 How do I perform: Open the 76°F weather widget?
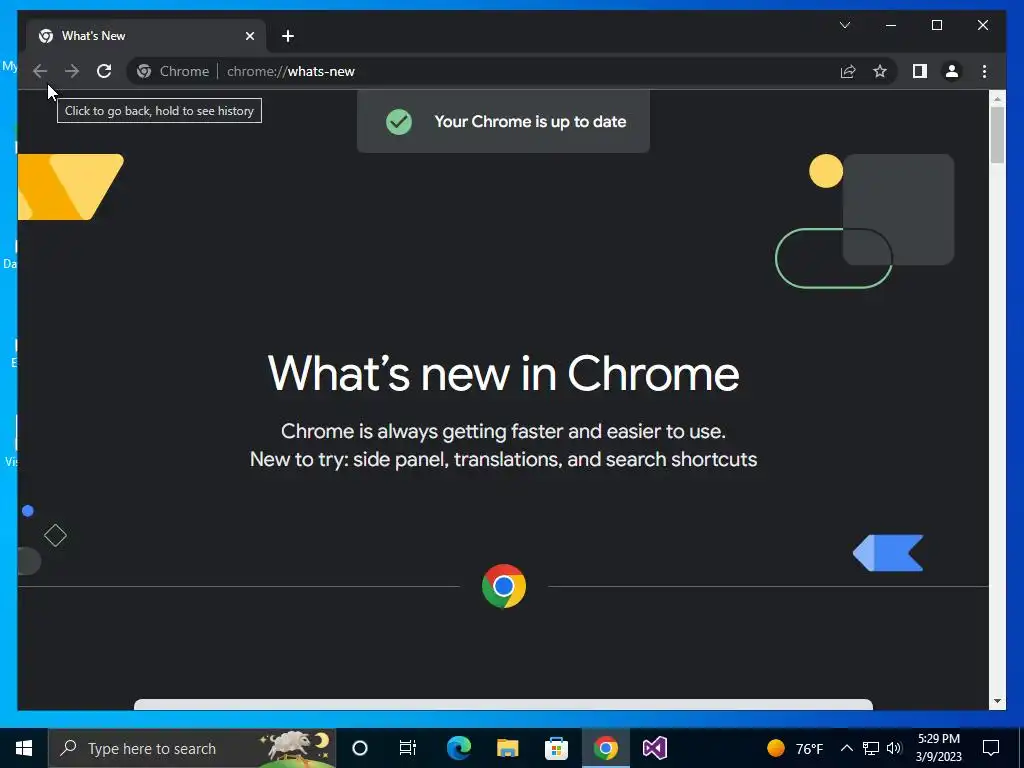click(795, 748)
